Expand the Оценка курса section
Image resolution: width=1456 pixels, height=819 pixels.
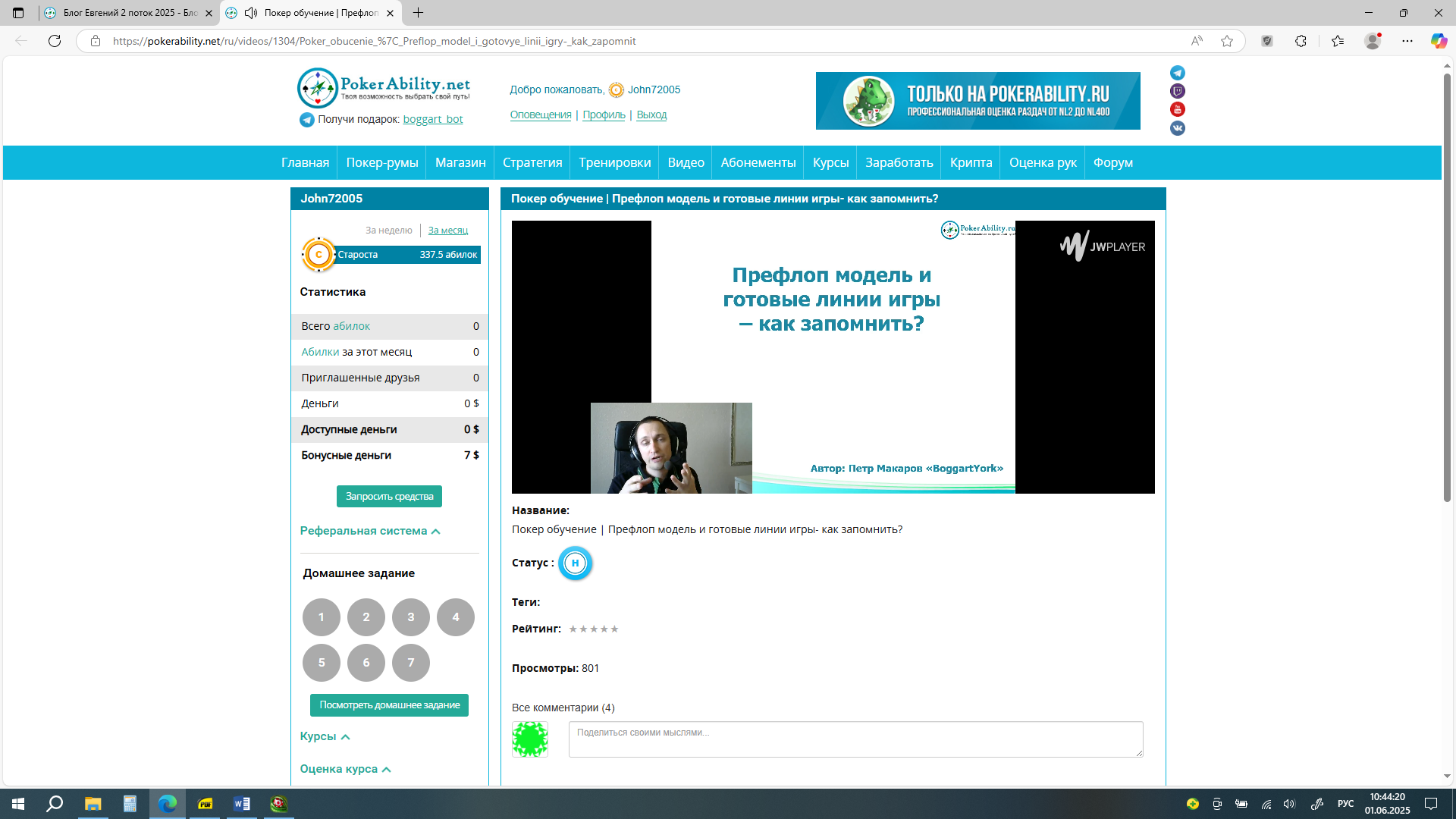click(x=345, y=769)
